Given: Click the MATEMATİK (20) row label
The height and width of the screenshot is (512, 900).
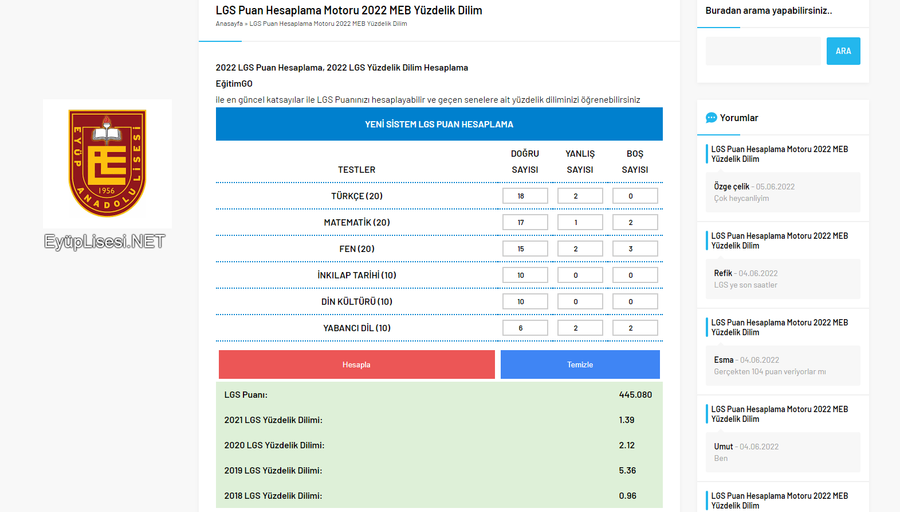Looking at the screenshot, I should tap(357, 222).
